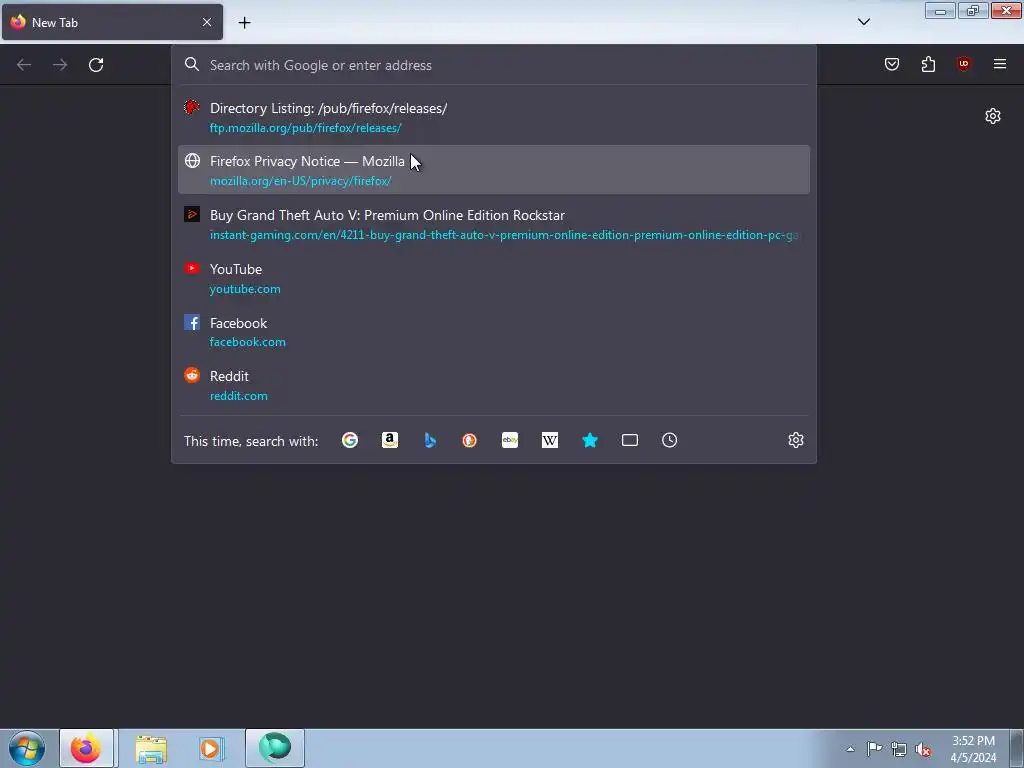Open search settings gear in dropdown
The image size is (1024, 768).
[x=795, y=440]
